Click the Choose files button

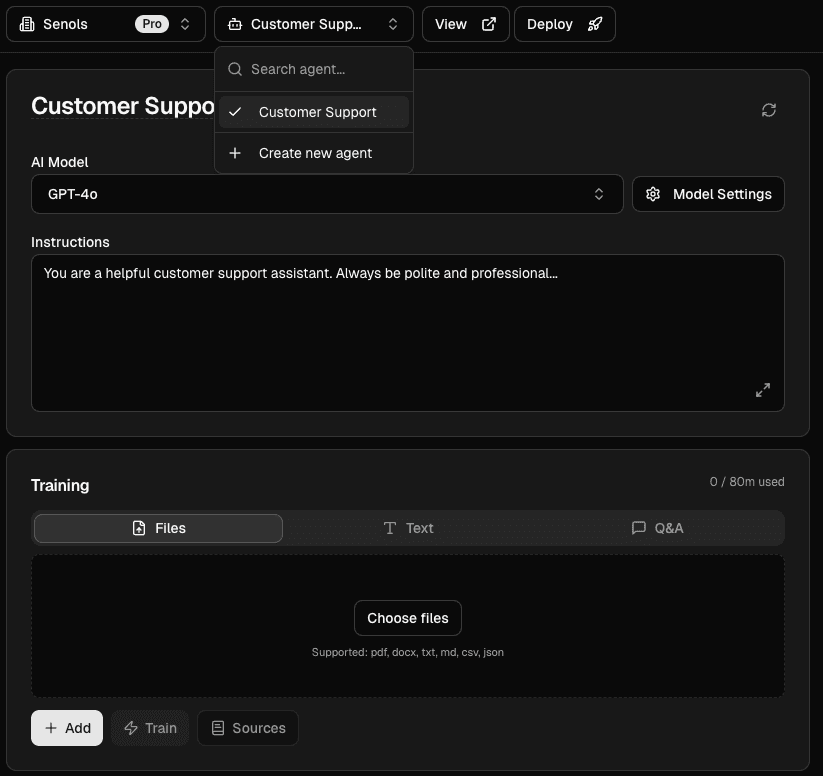tap(407, 618)
